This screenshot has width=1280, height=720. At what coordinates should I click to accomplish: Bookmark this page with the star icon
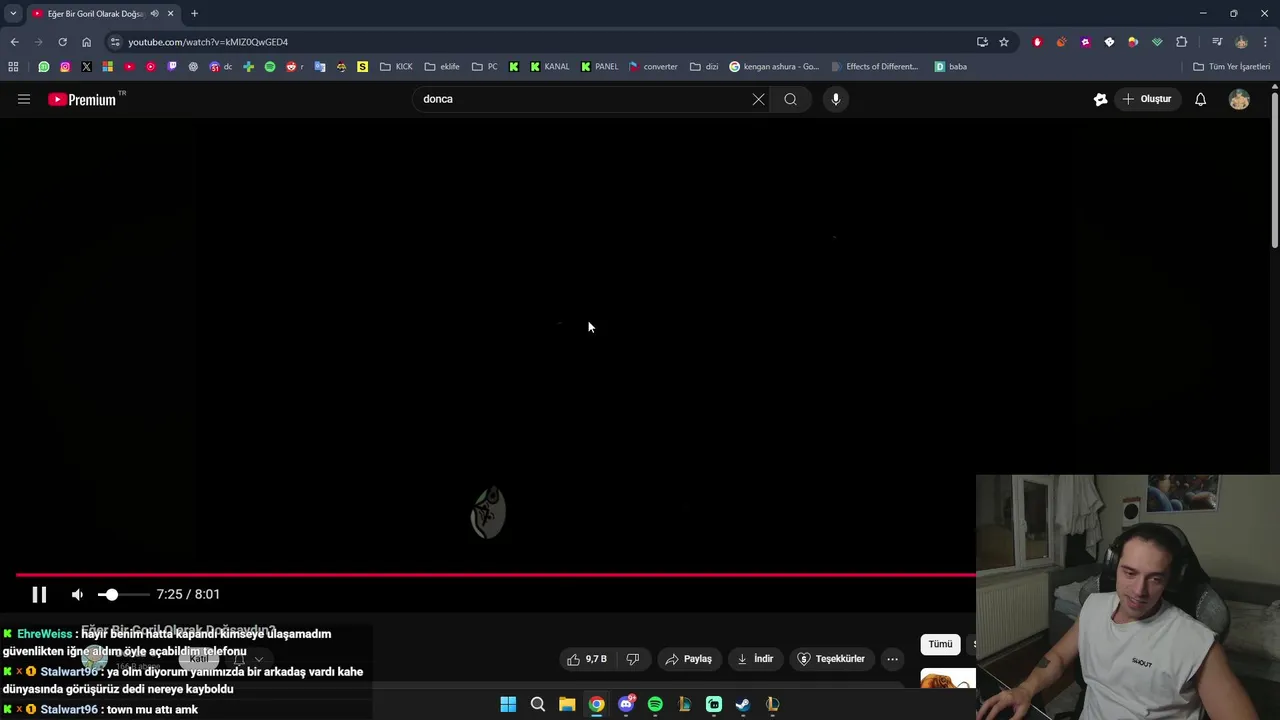pyautogui.click(x=1004, y=42)
